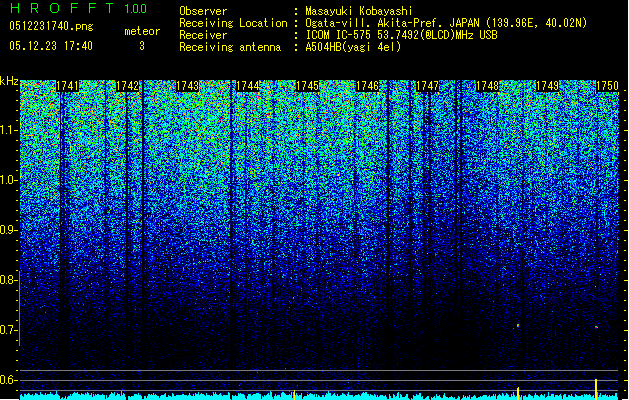The width and height of the screenshot is (629, 400).
Task: Click the ICOM IC-575 53.7492 MHz USB text
Action: (401, 35)
